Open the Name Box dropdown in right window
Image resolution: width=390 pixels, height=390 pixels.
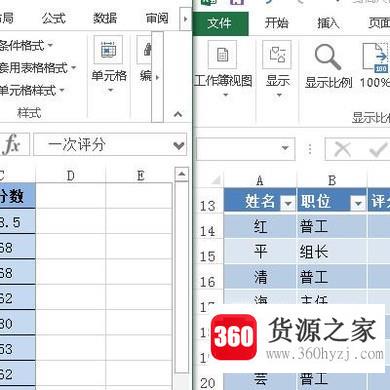tap(285, 148)
